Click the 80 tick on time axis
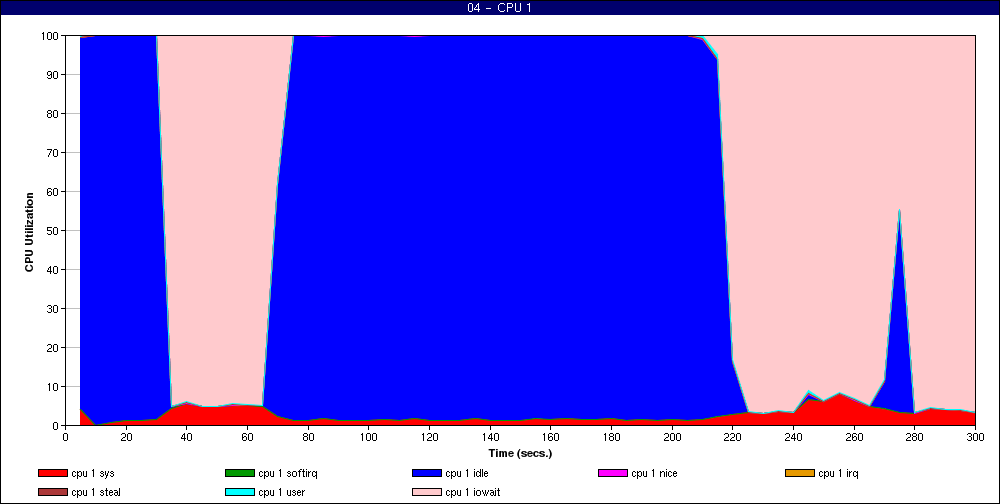The width and height of the screenshot is (1000, 504). click(308, 437)
